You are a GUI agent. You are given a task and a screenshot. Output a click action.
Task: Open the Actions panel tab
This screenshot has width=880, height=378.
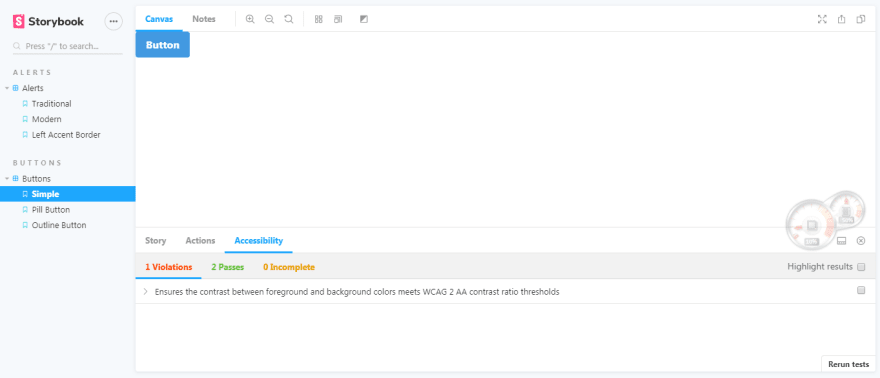point(200,241)
